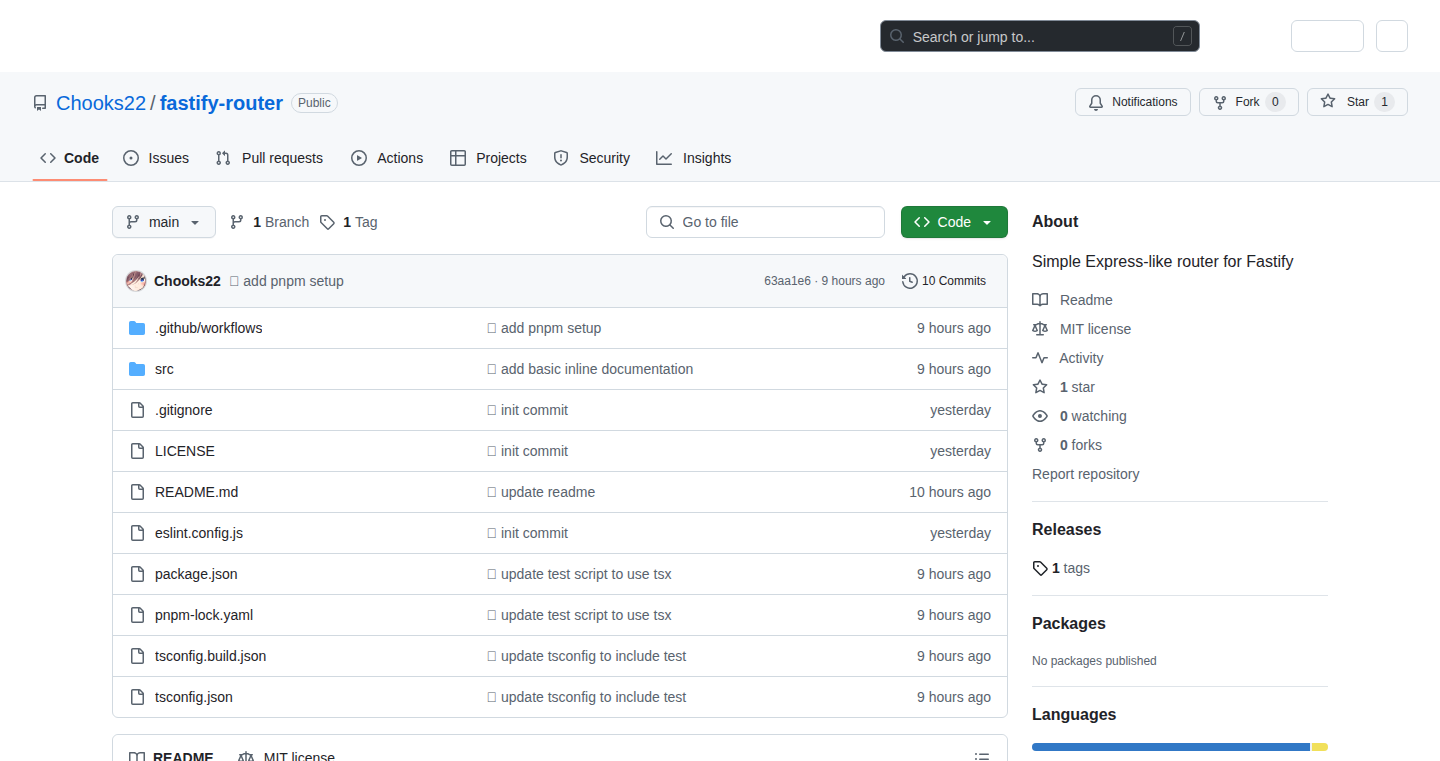Click the repository icon beside Chooks22
The image size is (1440, 761).
tap(40, 103)
